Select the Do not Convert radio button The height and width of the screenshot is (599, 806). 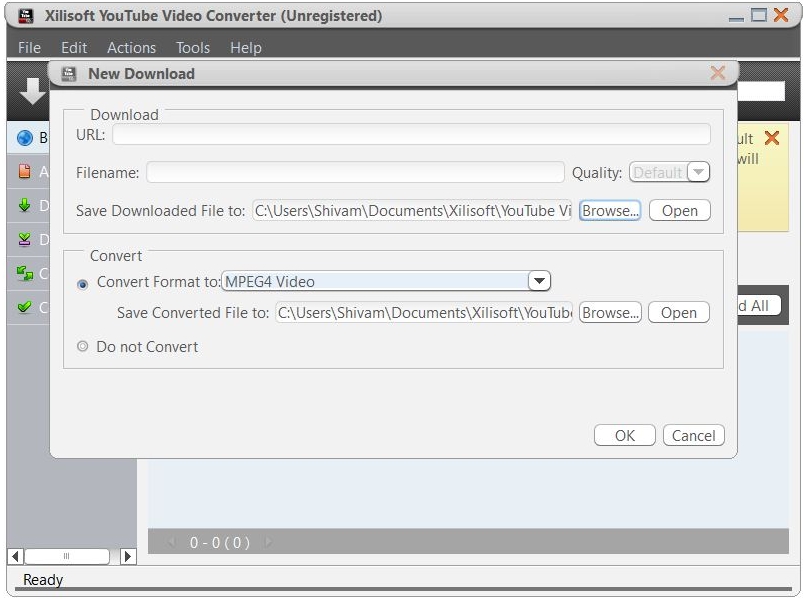[82, 346]
